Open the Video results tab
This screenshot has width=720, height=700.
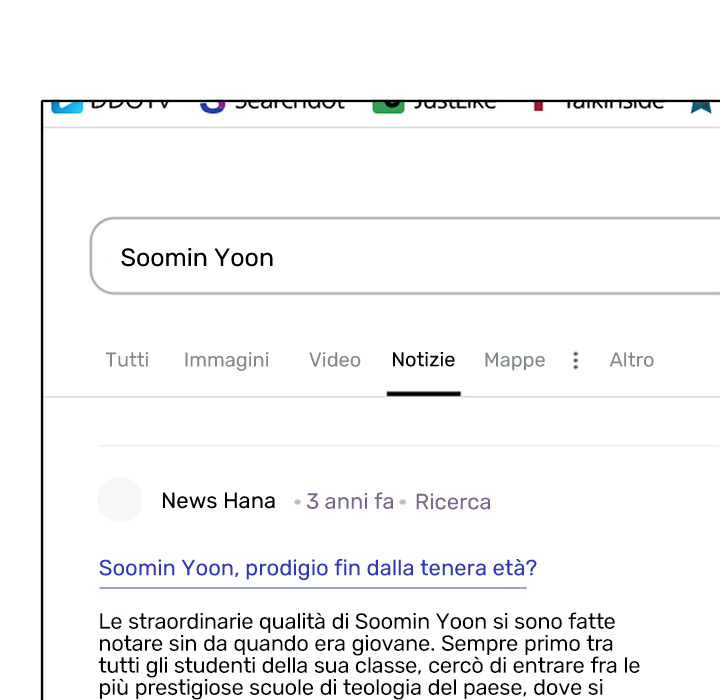pyautogui.click(x=334, y=360)
